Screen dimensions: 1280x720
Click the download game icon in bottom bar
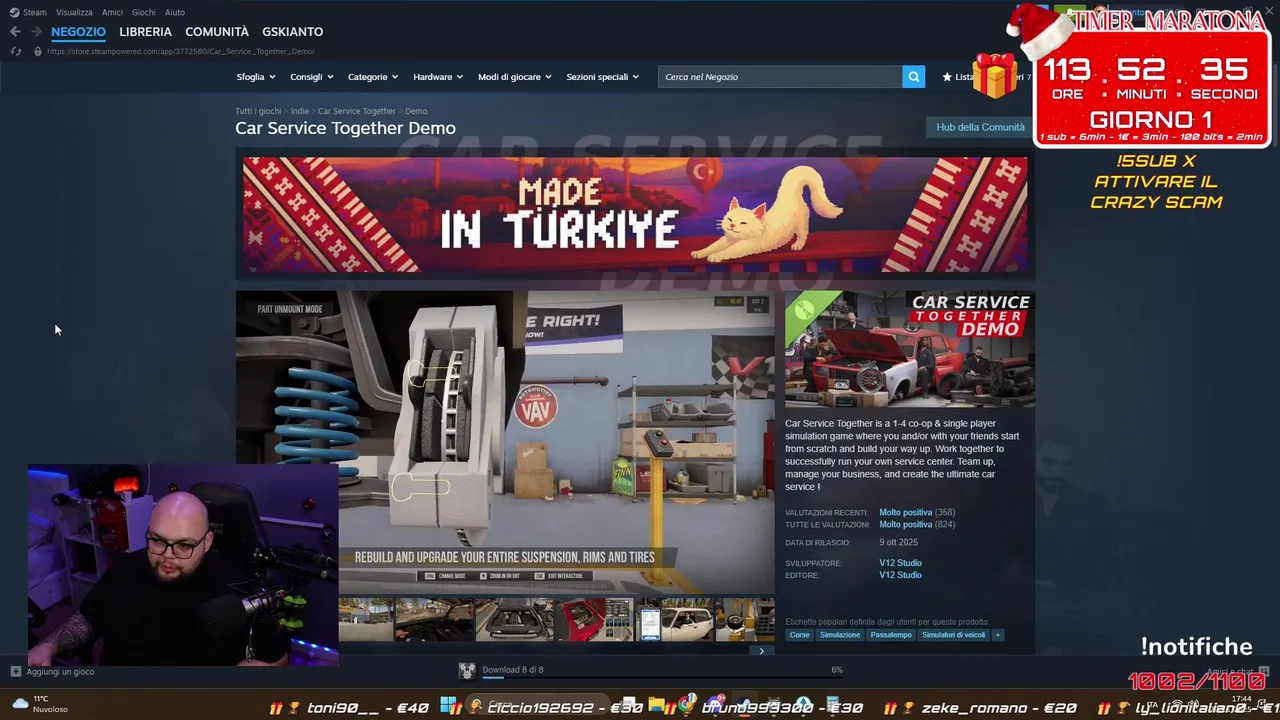coord(467,670)
